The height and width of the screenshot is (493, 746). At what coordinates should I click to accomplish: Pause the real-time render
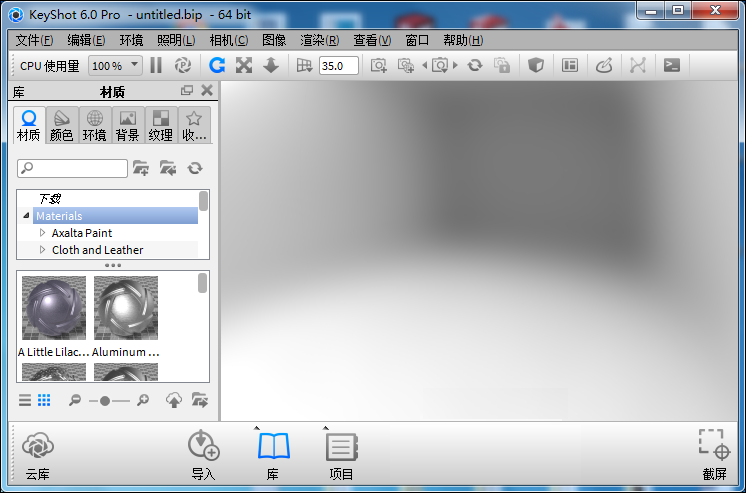(x=156, y=65)
